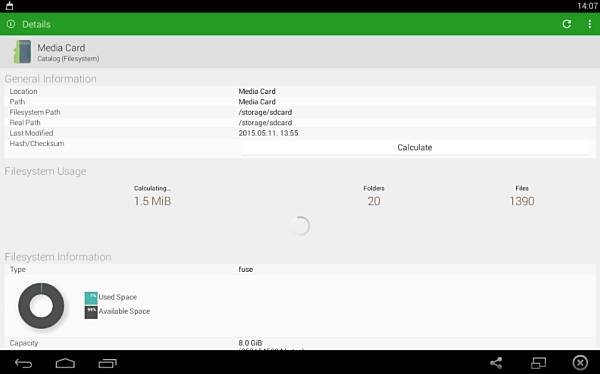The width and height of the screenshot is (600, 374).
Task: Select the Location value Media Card
Action: click(257, 91)
